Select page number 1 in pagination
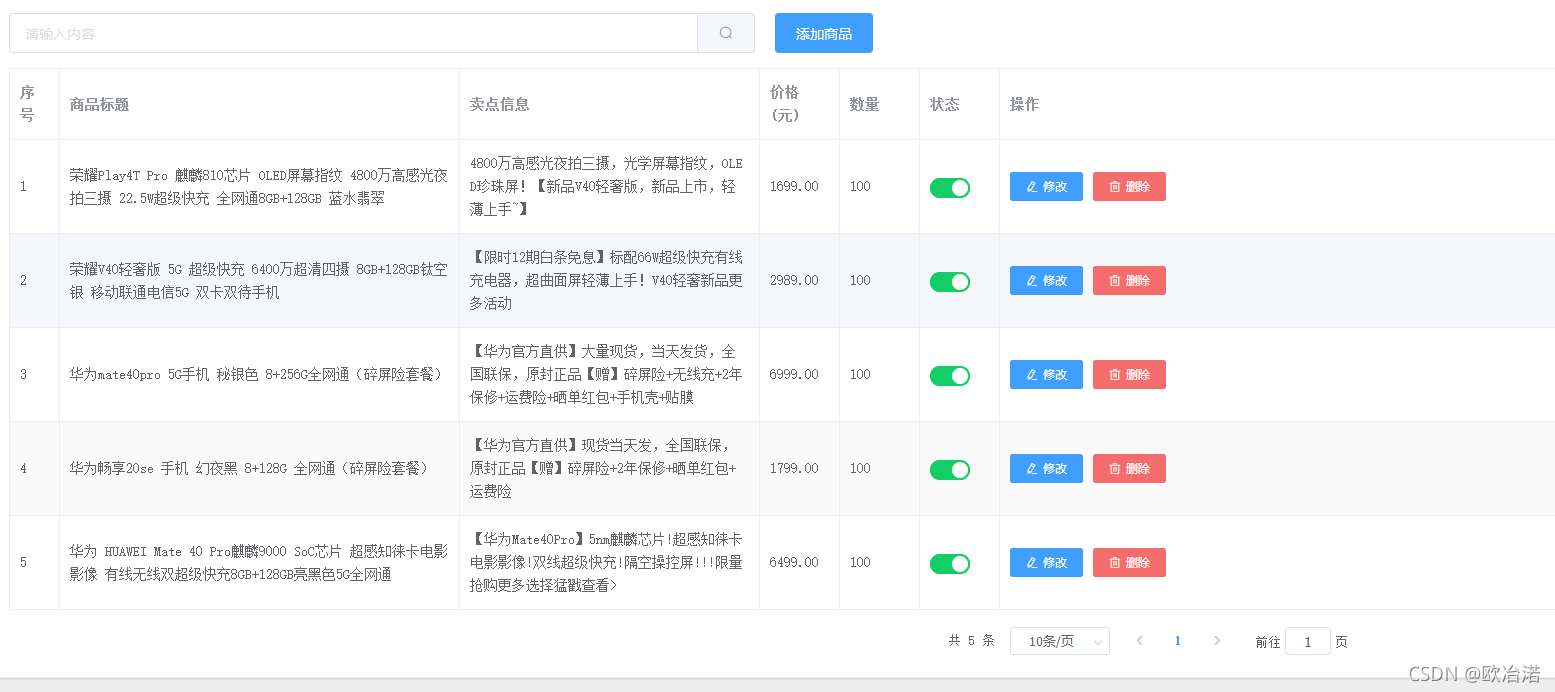This screenshot has height=692, width=1555. 1178,641
